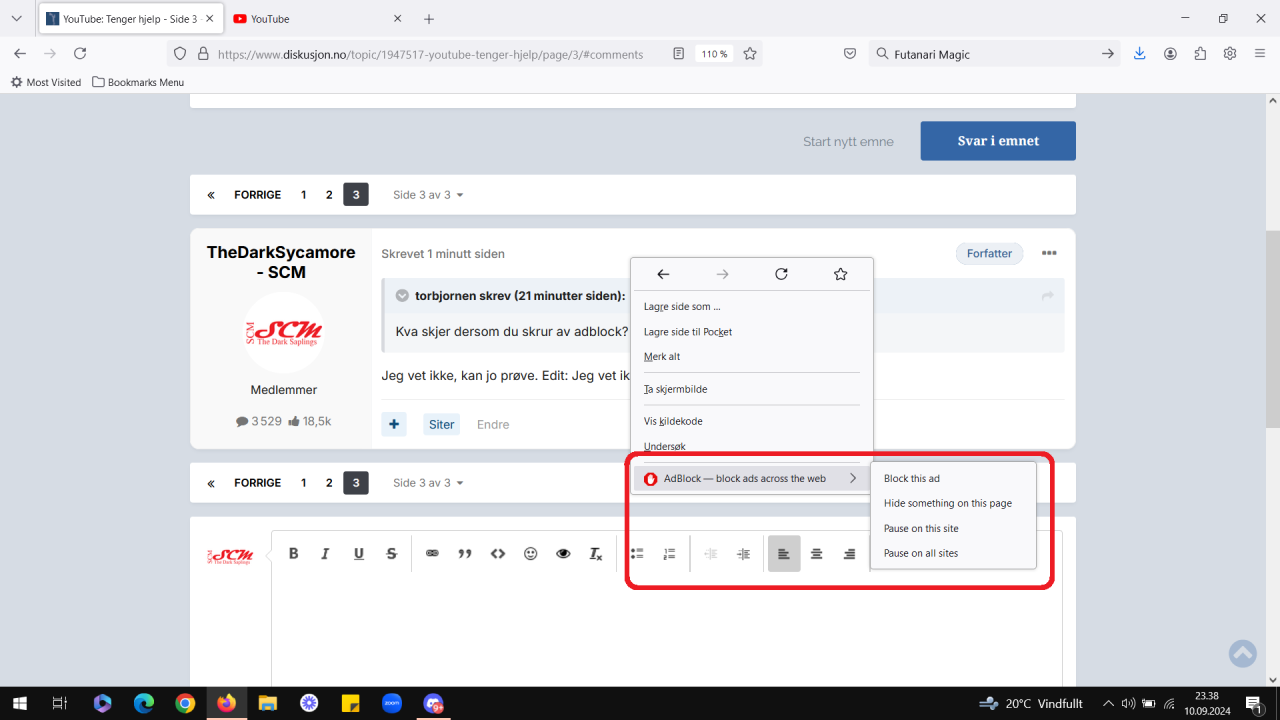Center-align text in the editor
Screen dimensions: 1280x720
point(817,553)
